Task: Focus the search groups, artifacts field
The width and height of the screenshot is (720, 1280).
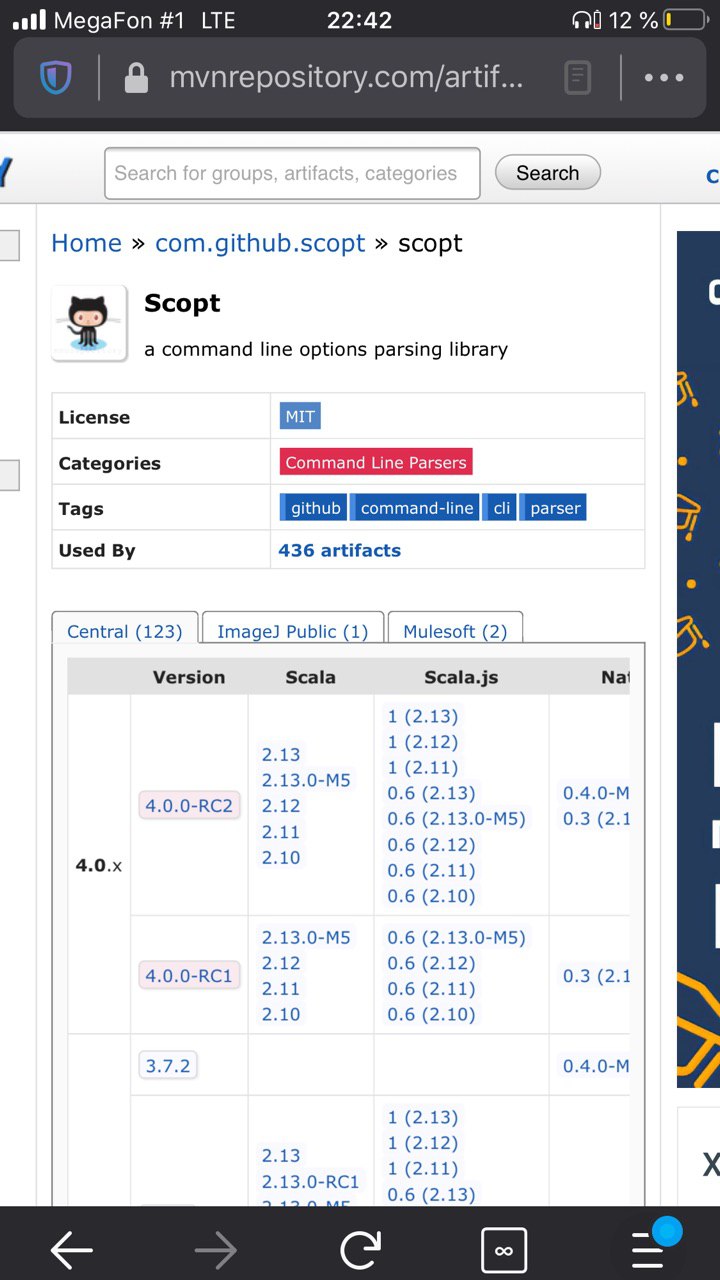Action: click(292, 173)
